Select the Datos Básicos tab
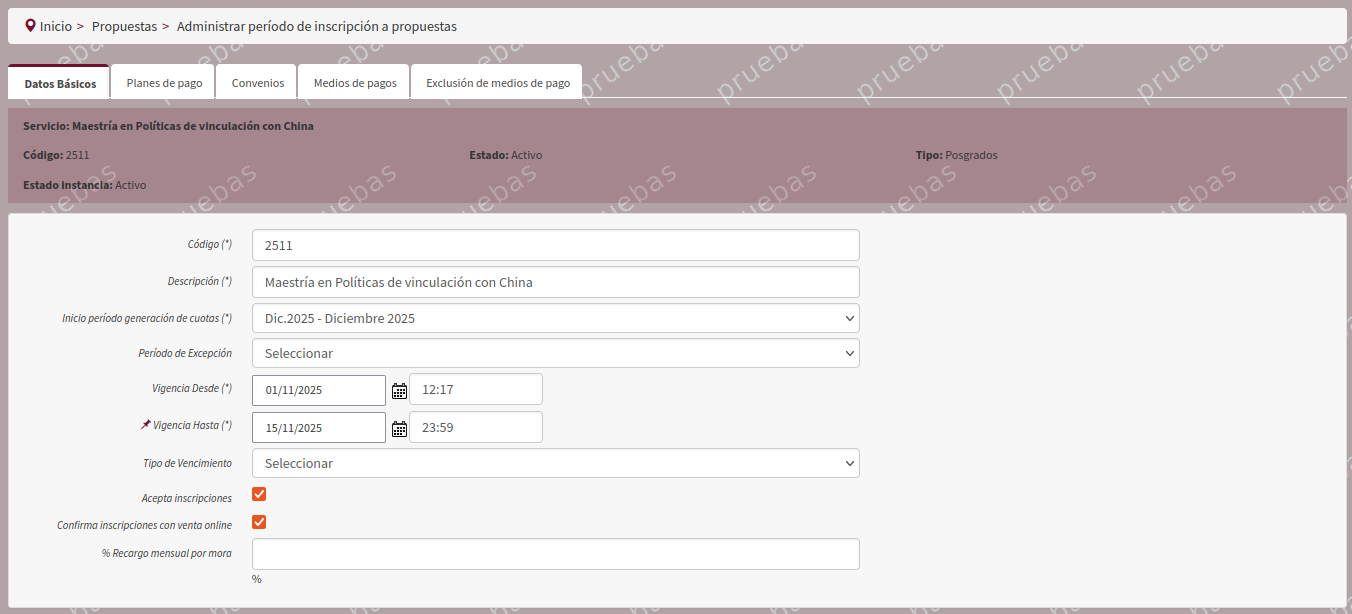Viewport: 1352px width, 614px height. click(x=60, y=84)
